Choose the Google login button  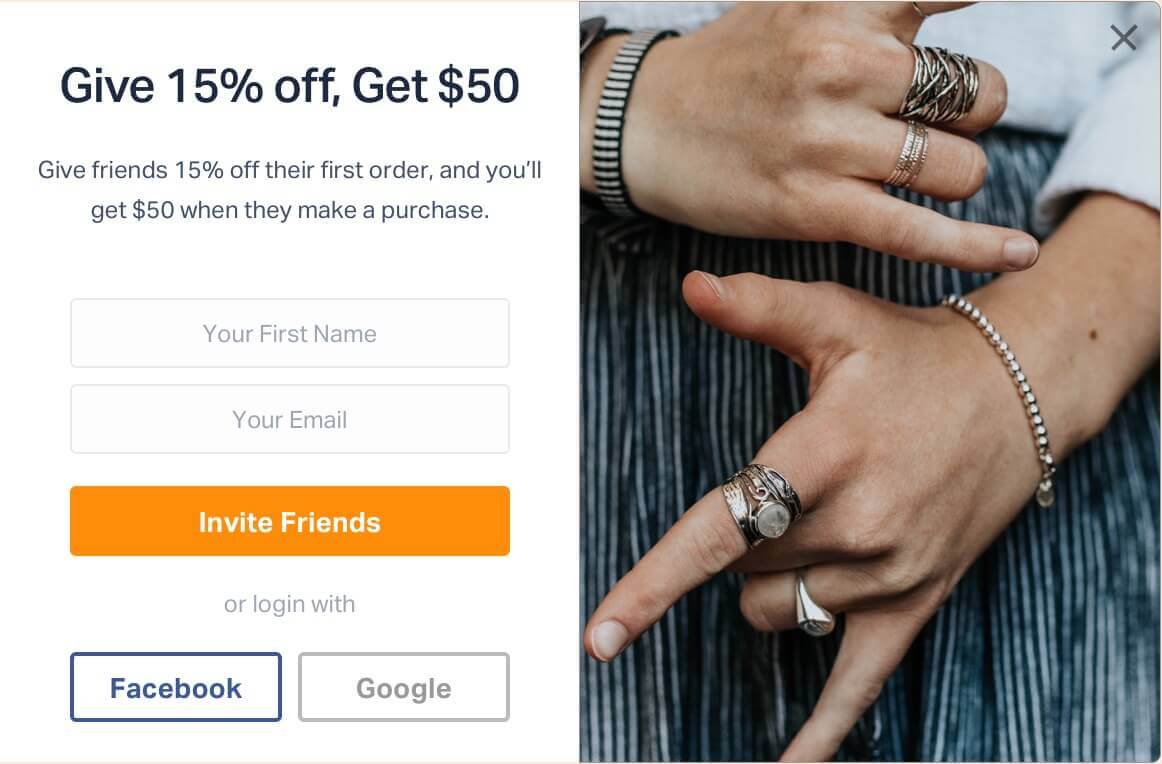pos(404,687)
